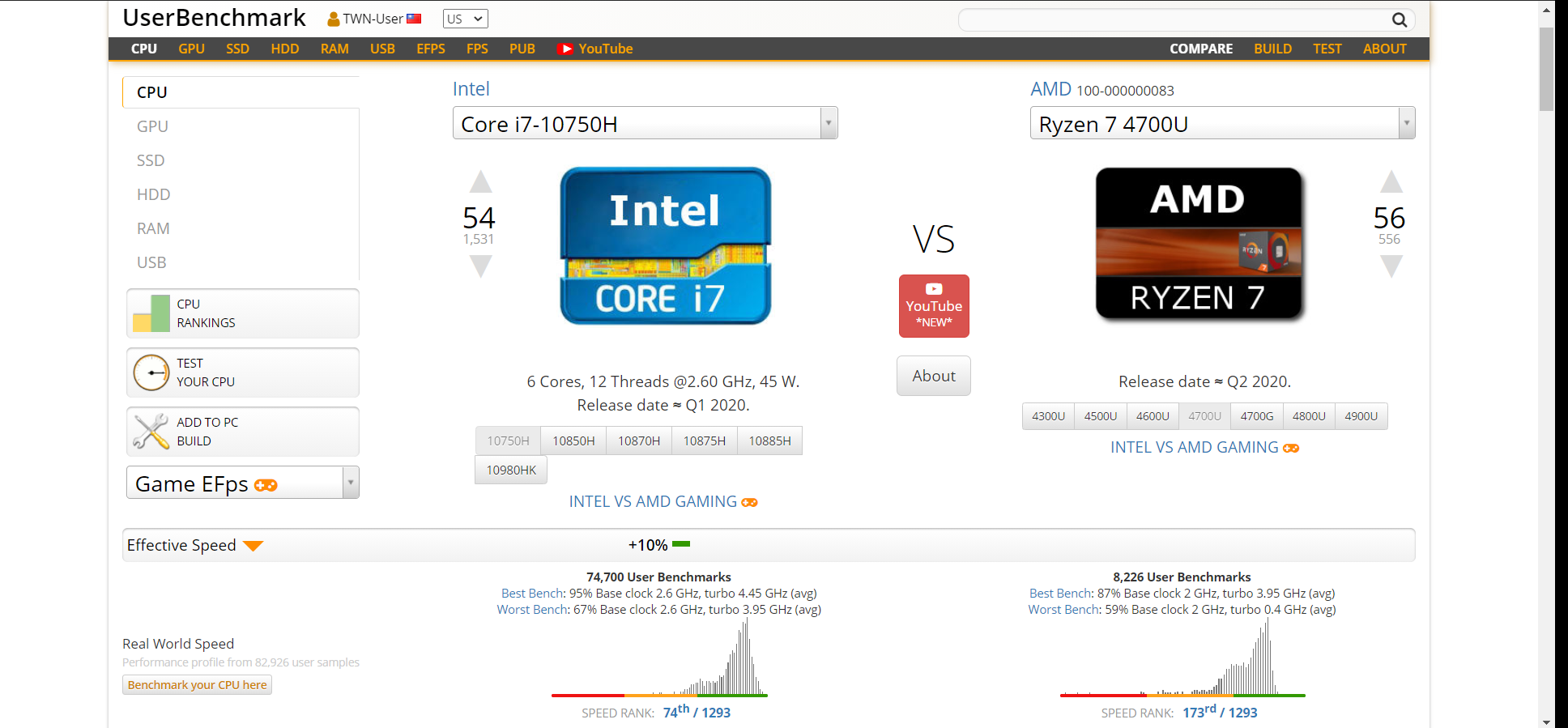The image size is (1568, 728).
Task: Switch AMD model to 4600U
Action: point(1153,416)
